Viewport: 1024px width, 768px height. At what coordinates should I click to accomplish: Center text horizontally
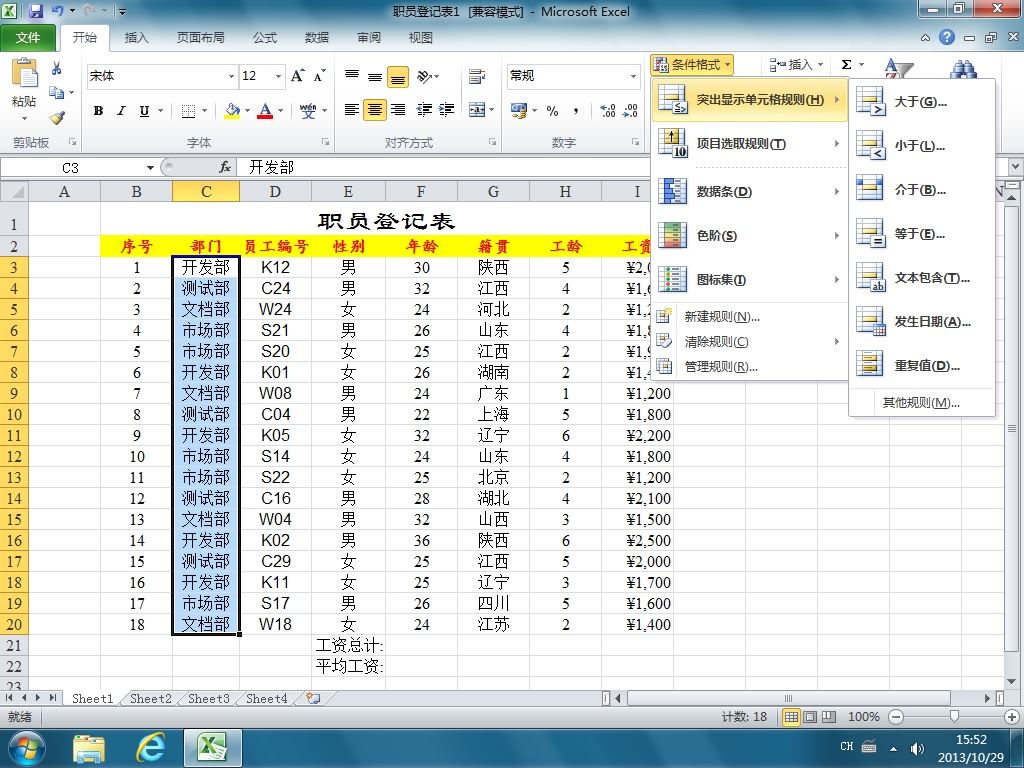tap(375, 110)
